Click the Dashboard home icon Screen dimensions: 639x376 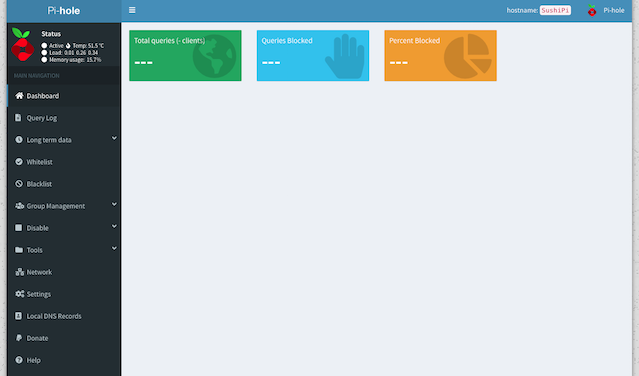tap(19, 96)
